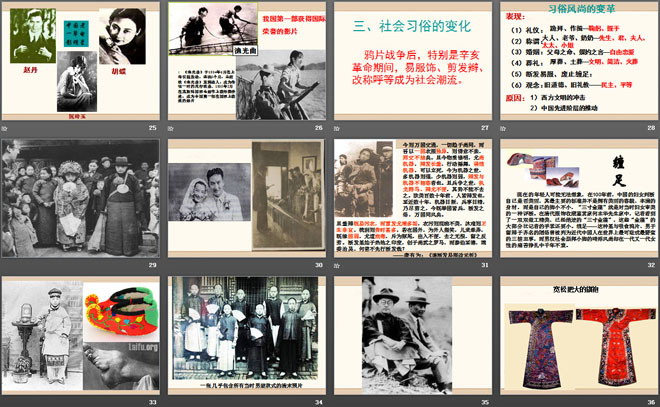Select slide 35 with two men in hats
The image size is (660, 407).
[x=413, y=335]
